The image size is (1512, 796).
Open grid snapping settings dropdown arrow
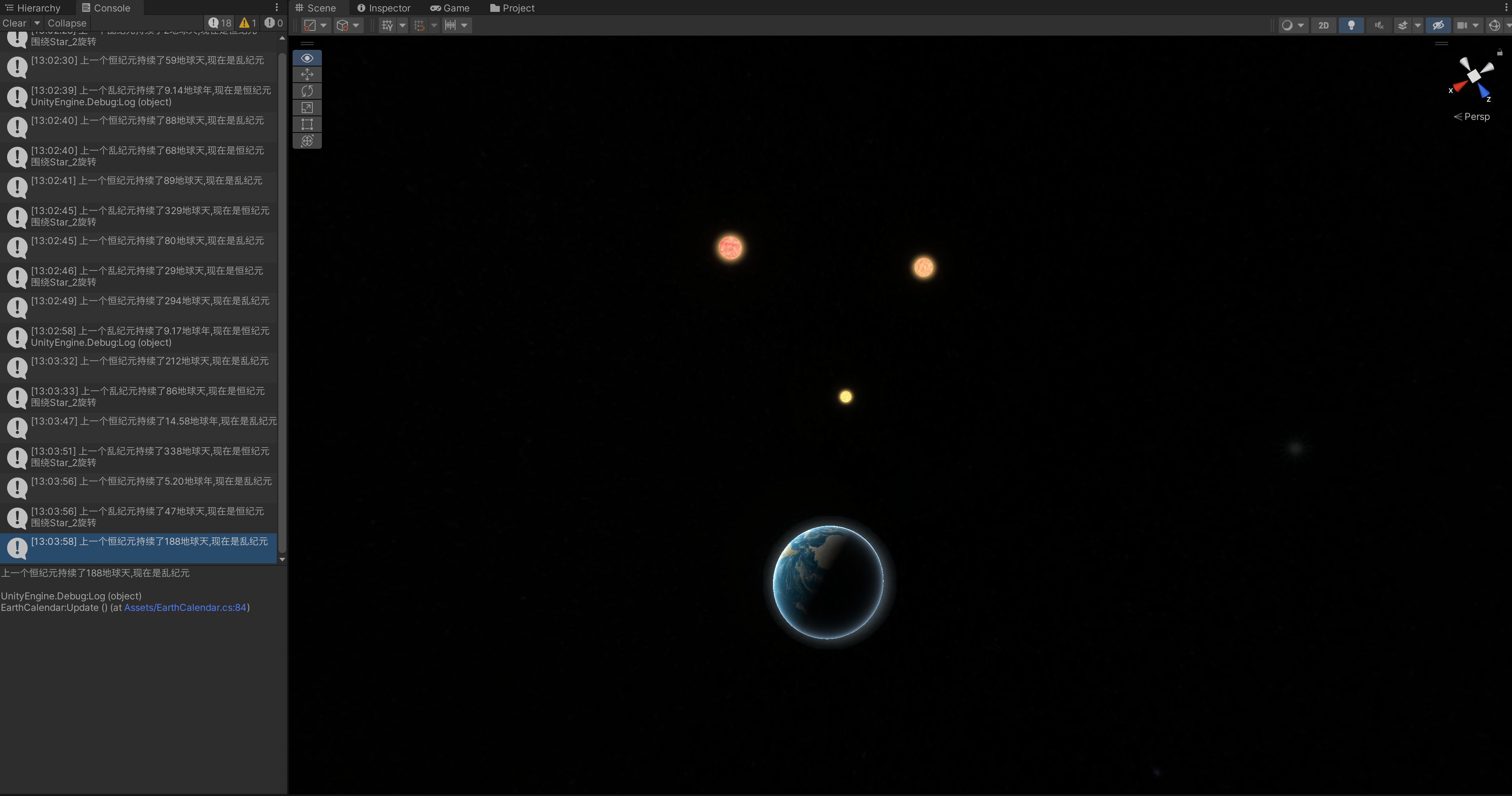(x=434, y=25)
